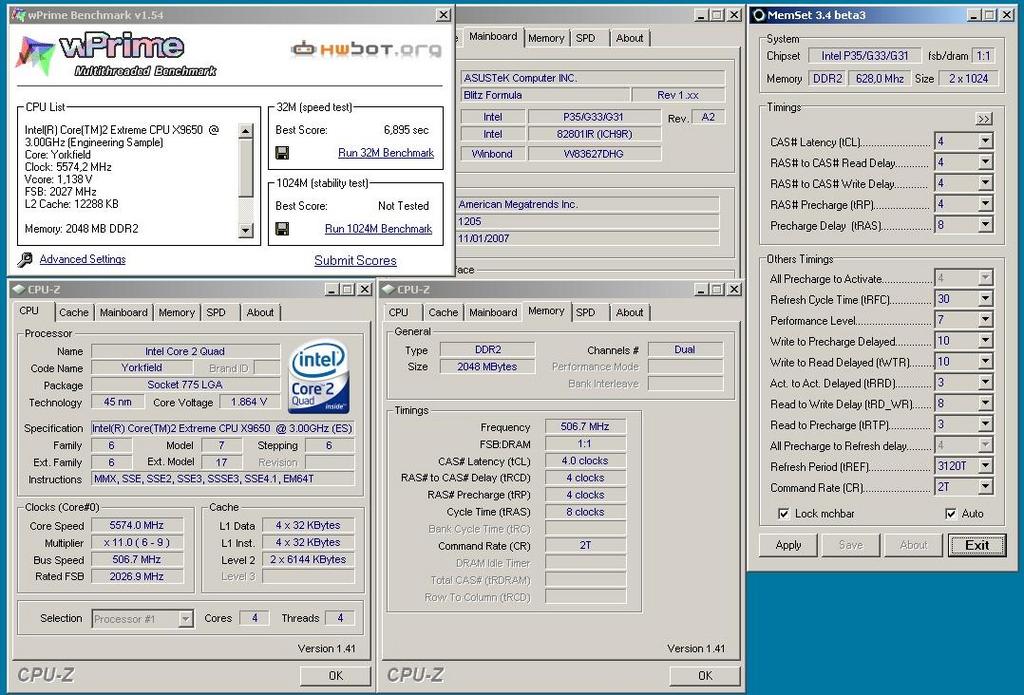Viewport: 1024px width, 695px height.
Task: Click Exit button in MemSet
Action: click(x=977, y=545)
